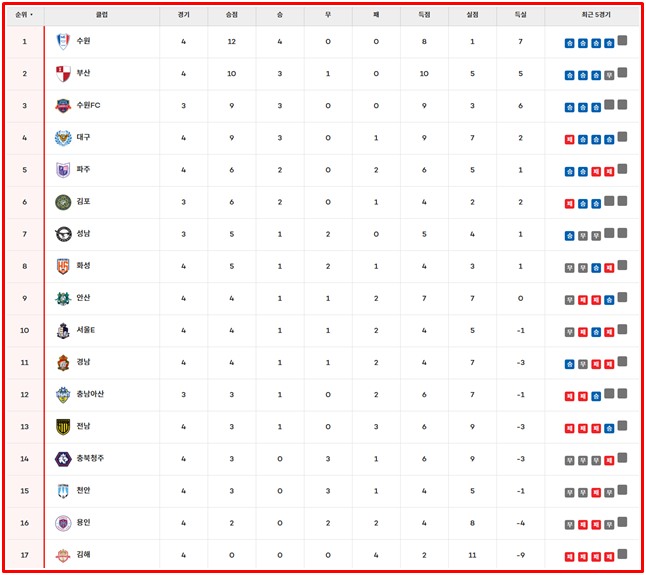This screenshot has width=646, height=575.
Task: Click the 충북청주 club crest icon
Action: [63, 458]
